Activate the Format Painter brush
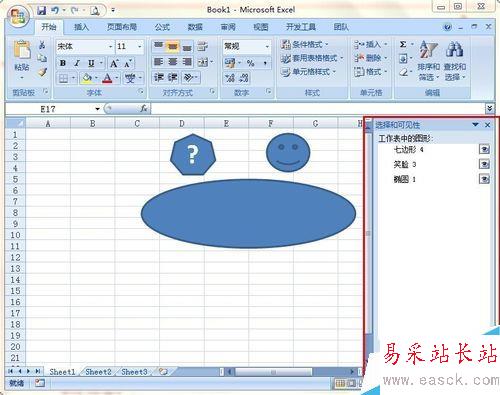Screen dimensions: 500x395 click(42, 71)
